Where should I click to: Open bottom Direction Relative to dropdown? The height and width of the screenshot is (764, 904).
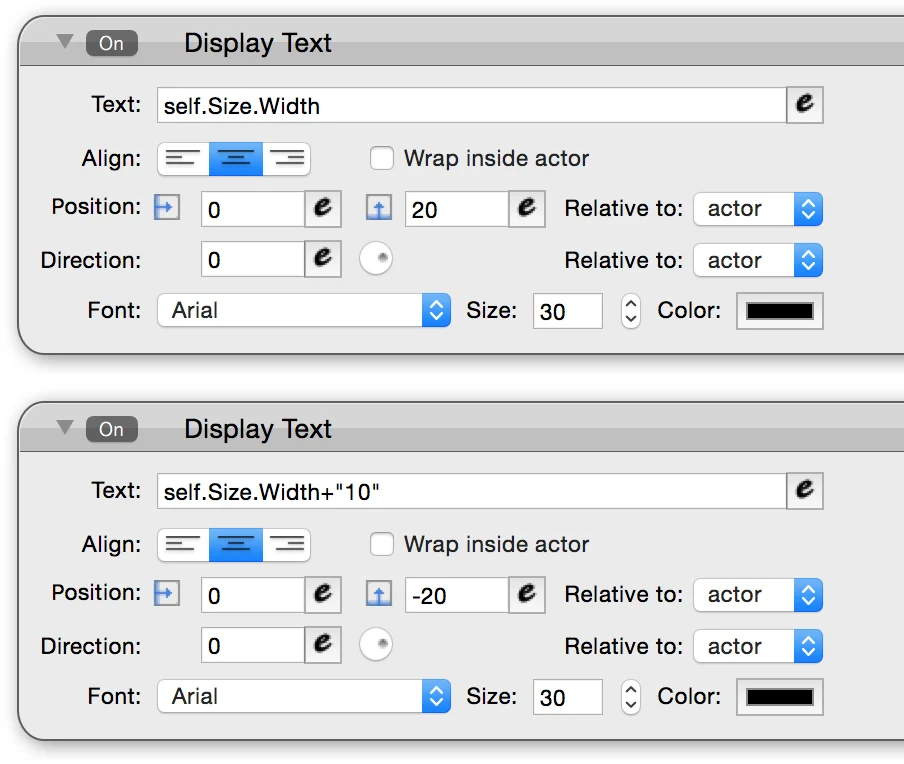[758, 646]
